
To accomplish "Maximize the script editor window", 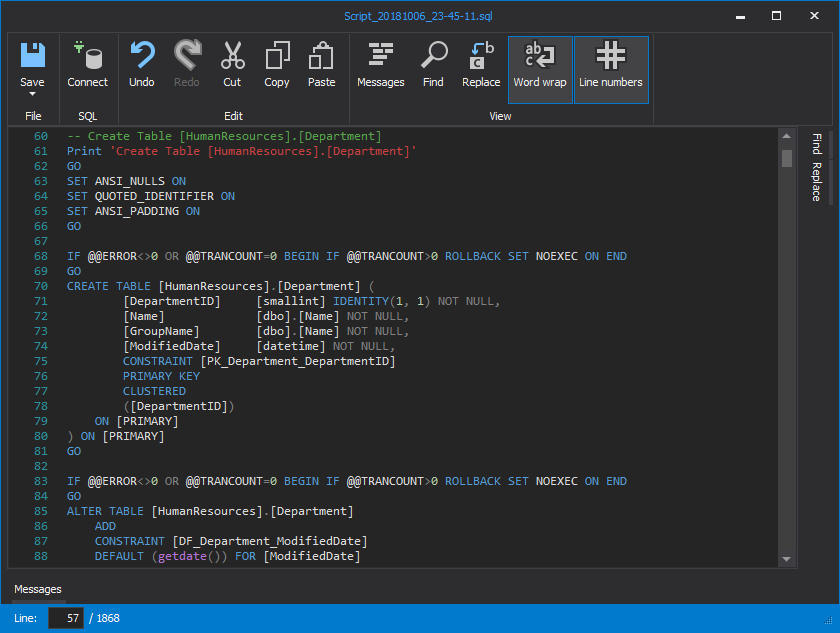I will [x=776, y=15].
